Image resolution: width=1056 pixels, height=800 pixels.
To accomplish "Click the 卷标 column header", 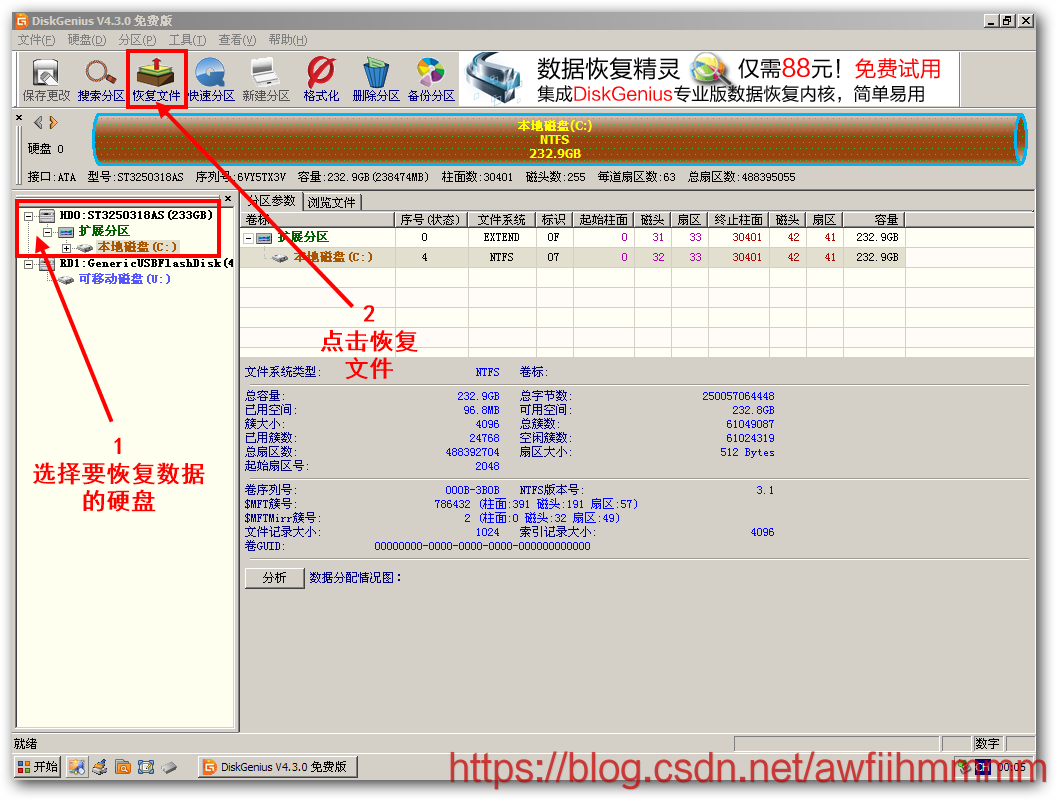I will coord(318,220).
